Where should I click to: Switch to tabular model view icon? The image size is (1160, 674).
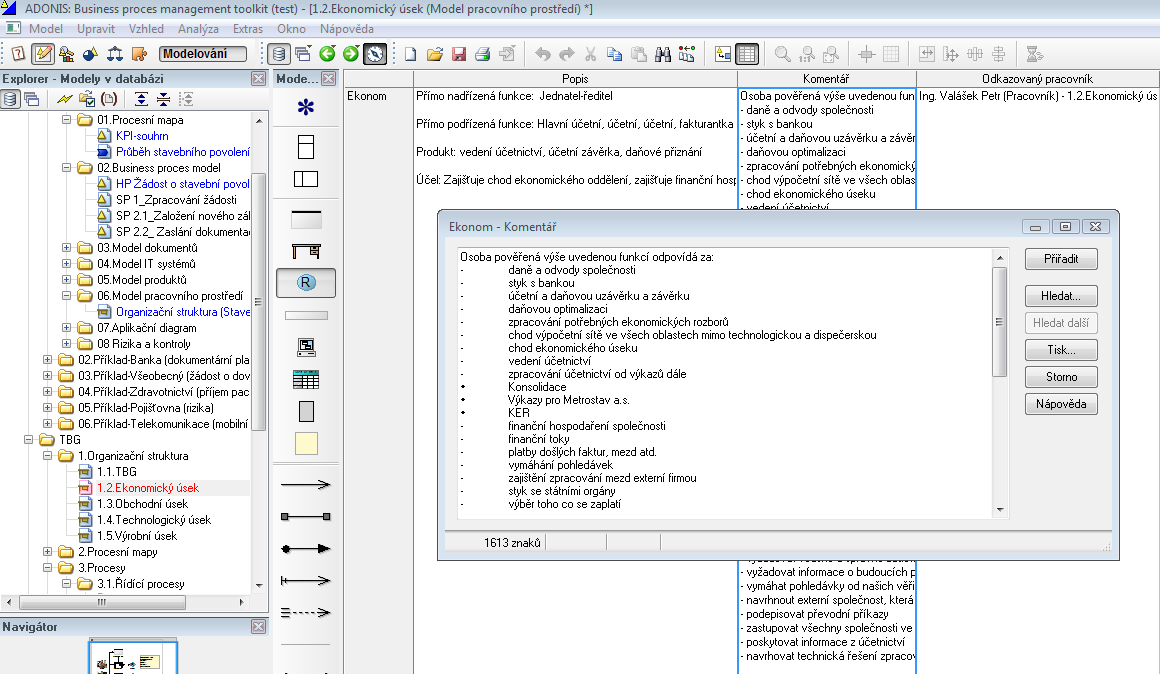[747, 54]
